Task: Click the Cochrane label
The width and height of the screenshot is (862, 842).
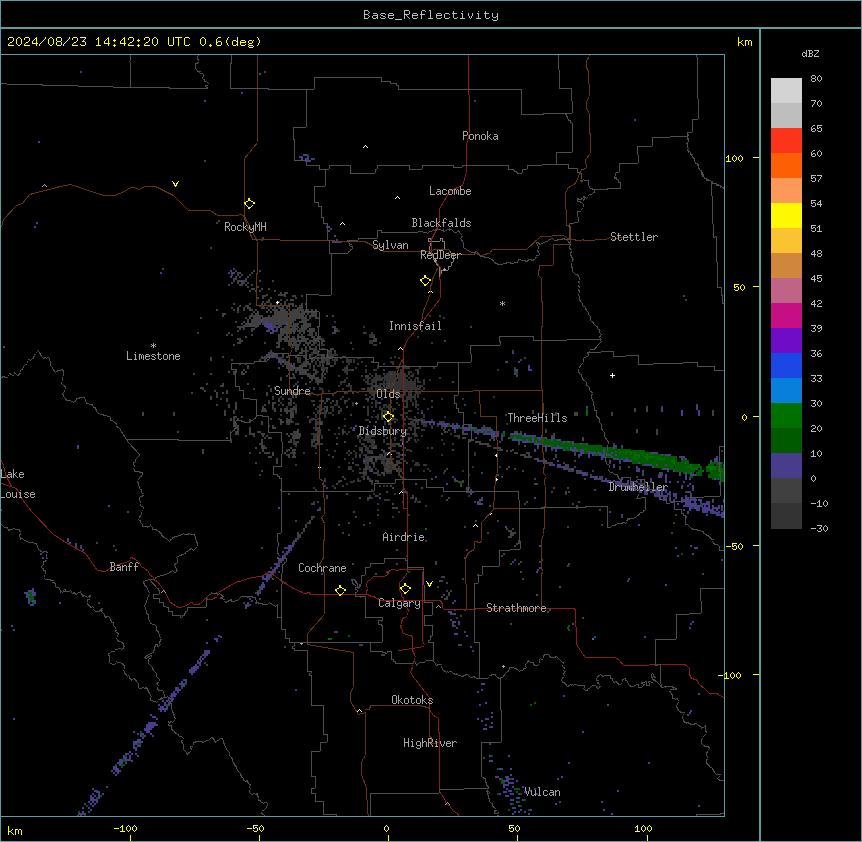Action: pyautogui.click(x=322, y=568)
